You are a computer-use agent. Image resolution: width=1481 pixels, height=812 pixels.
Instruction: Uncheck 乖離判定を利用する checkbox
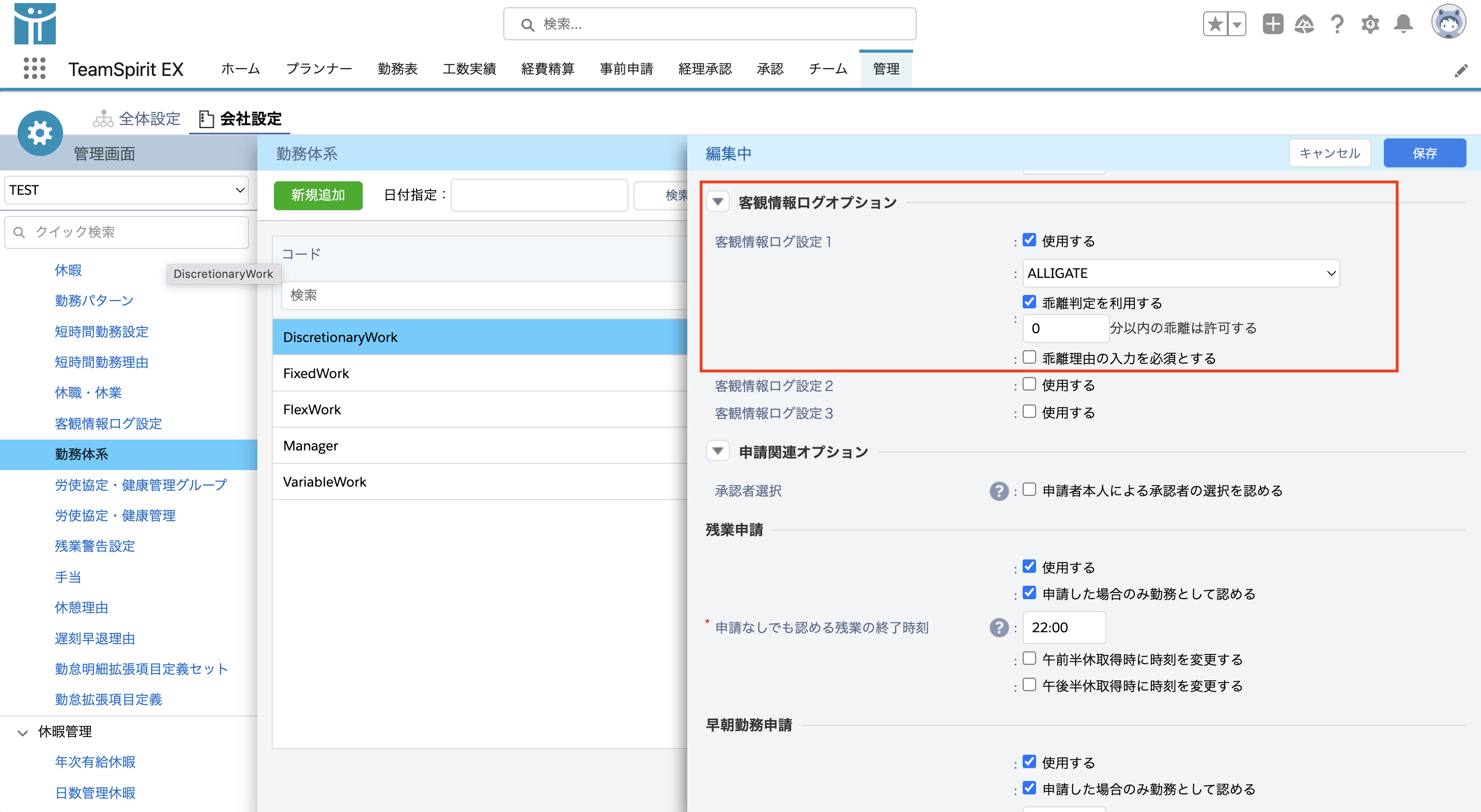1029,302
